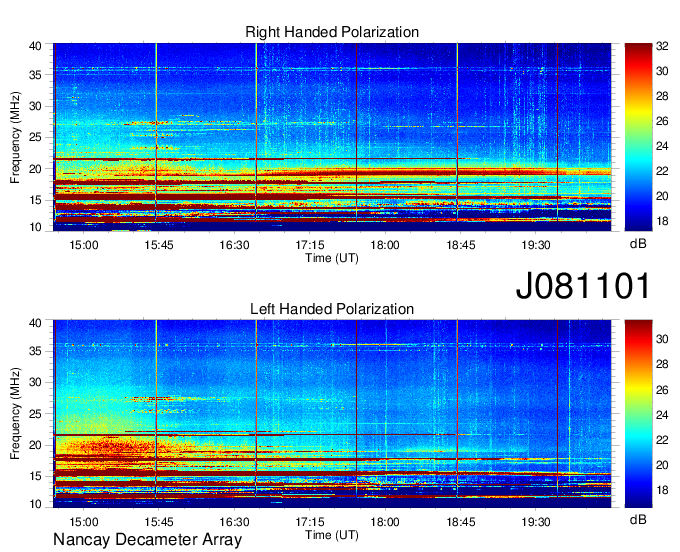Pick the 15:45 tick on Left Handed time axis

click(x=159, y=522)
